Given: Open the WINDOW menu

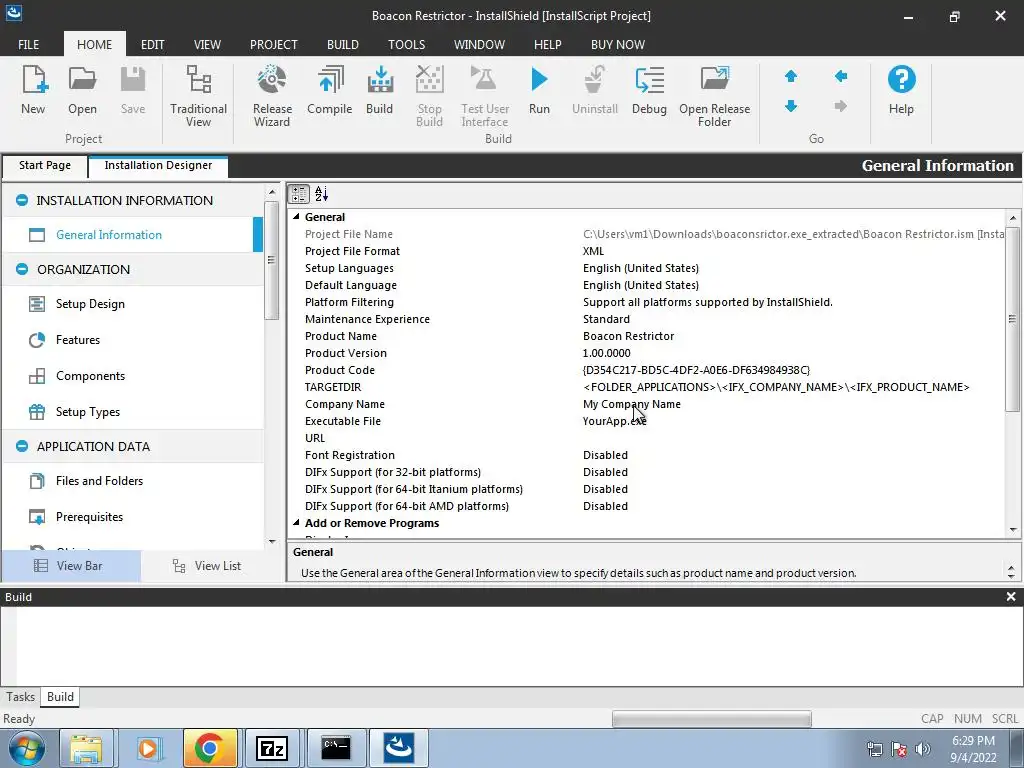Looking at the screenshot, I should click(479, 44).
